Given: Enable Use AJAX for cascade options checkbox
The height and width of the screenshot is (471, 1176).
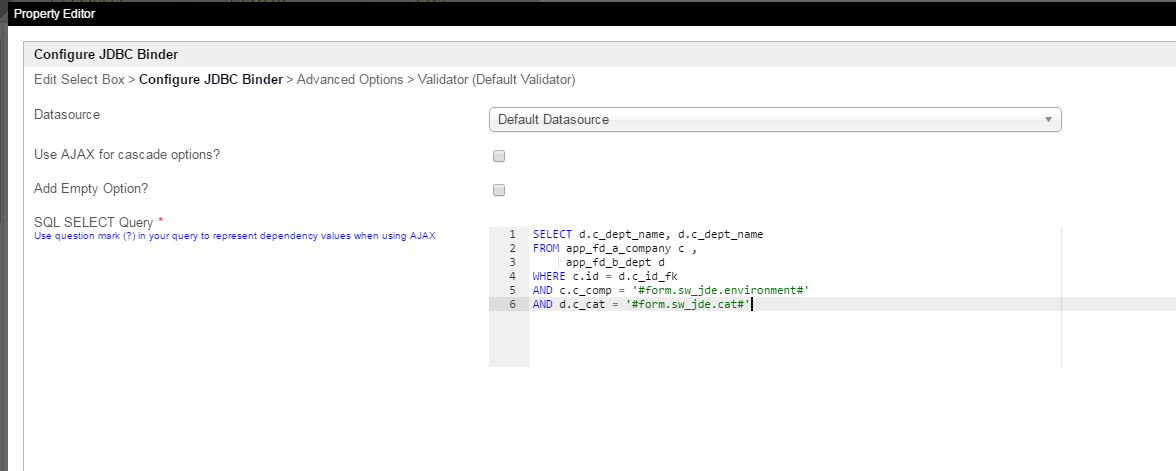Looking at the screenshot, I should (499, 156).
